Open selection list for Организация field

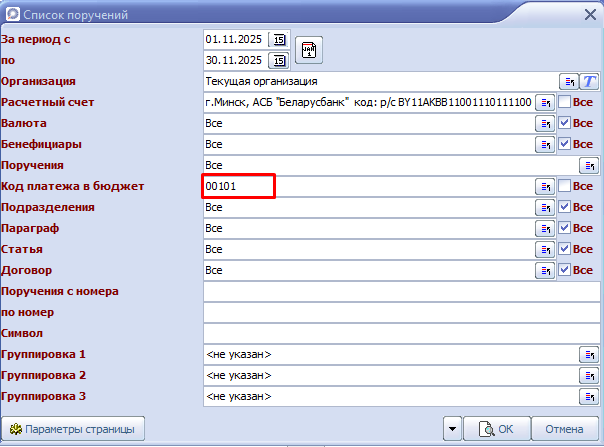[x=569, y=81]
